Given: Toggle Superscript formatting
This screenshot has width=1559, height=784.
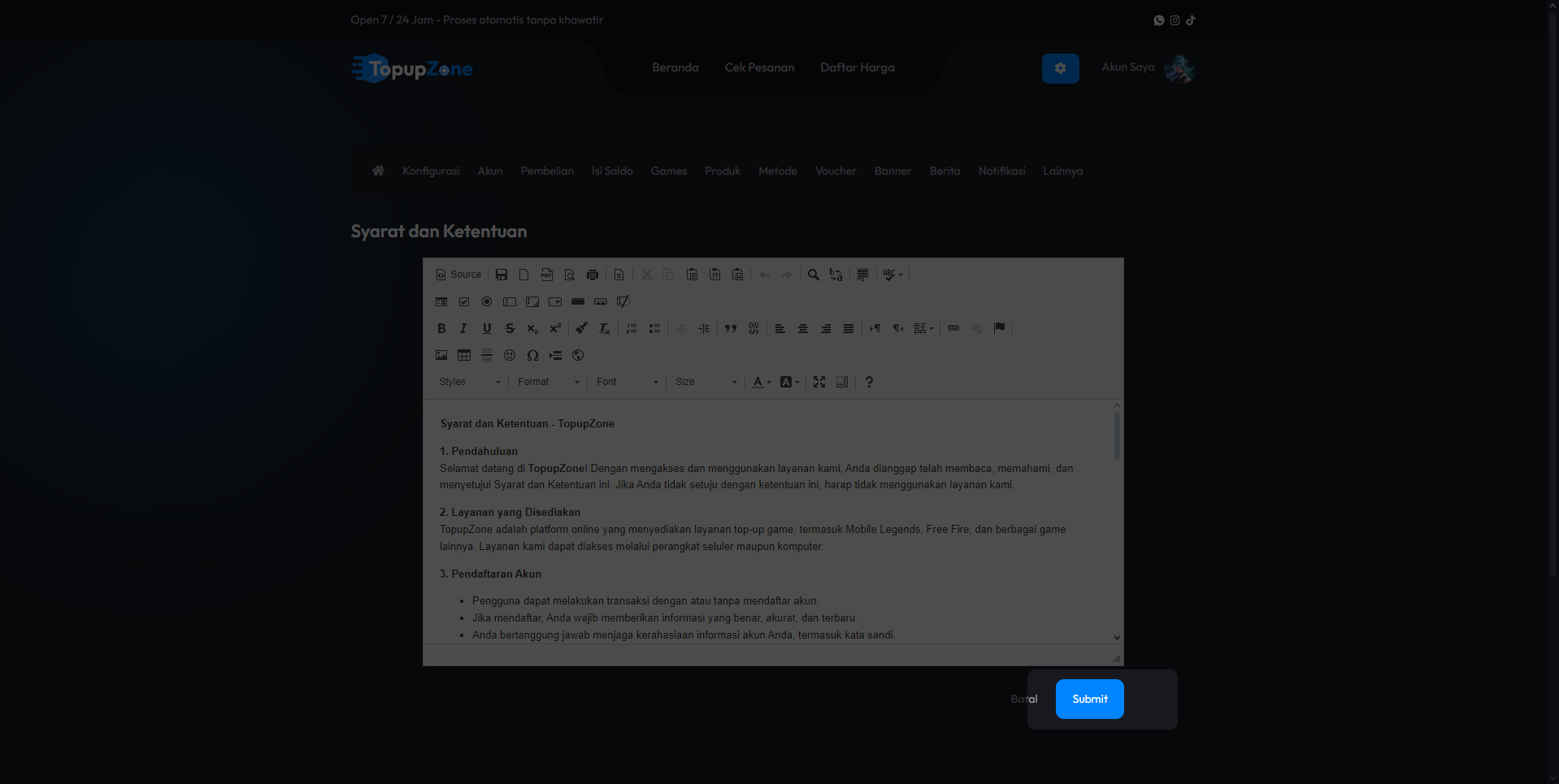Looking at the screenshot, I should click(x=555, y=328).
